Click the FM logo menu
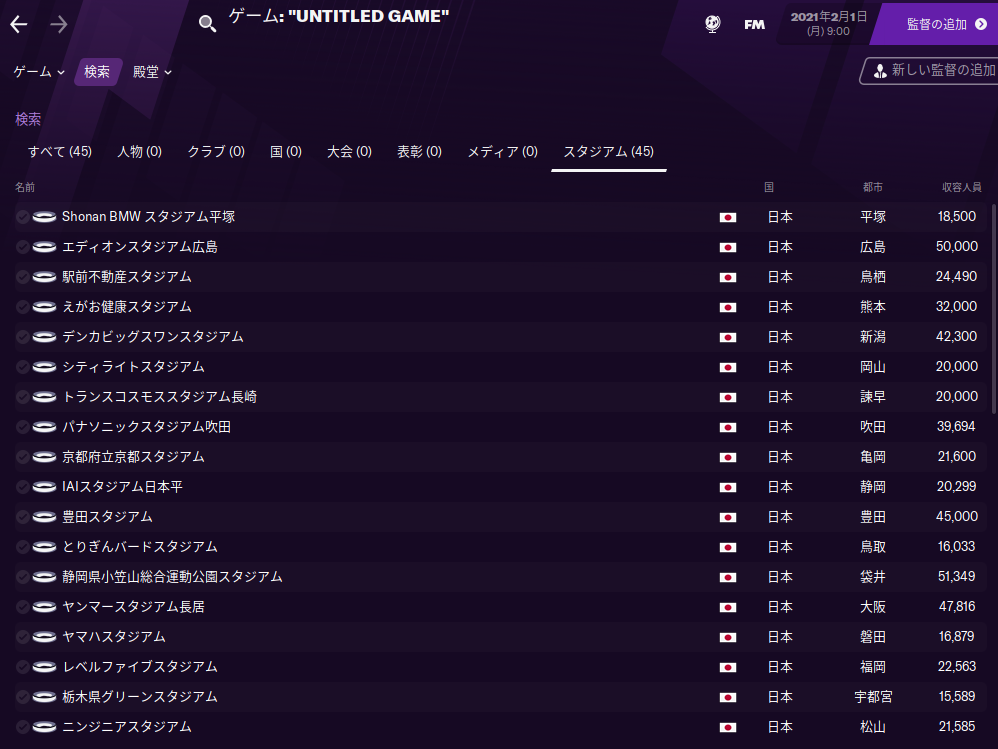The height and width of the screenshot is (749, 998). tap(754, 24)
